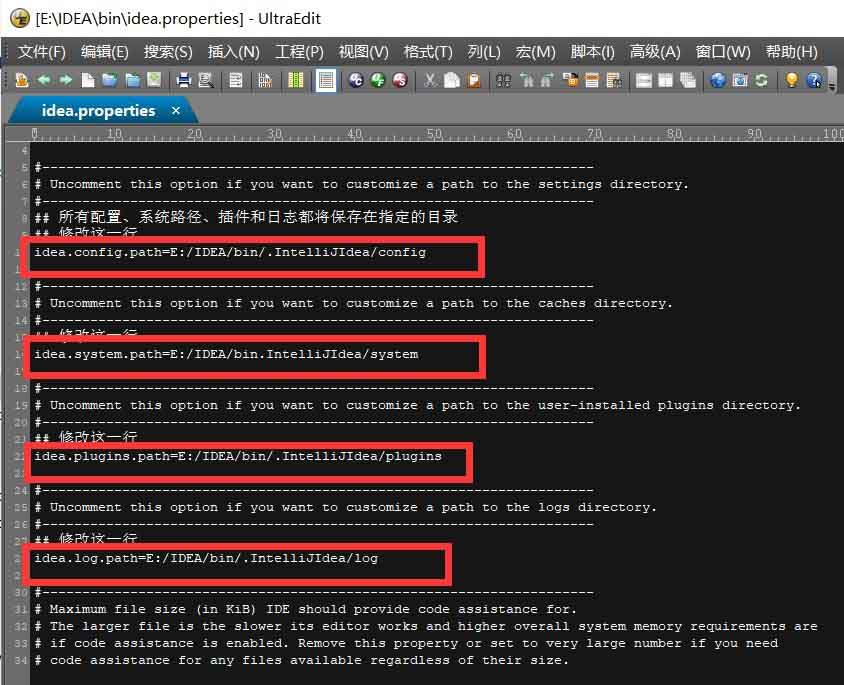Image resolution: width=844 pixels, height=685 pixels.
Task: Click the idea.plugins.path line
Action: coord(238,456)
